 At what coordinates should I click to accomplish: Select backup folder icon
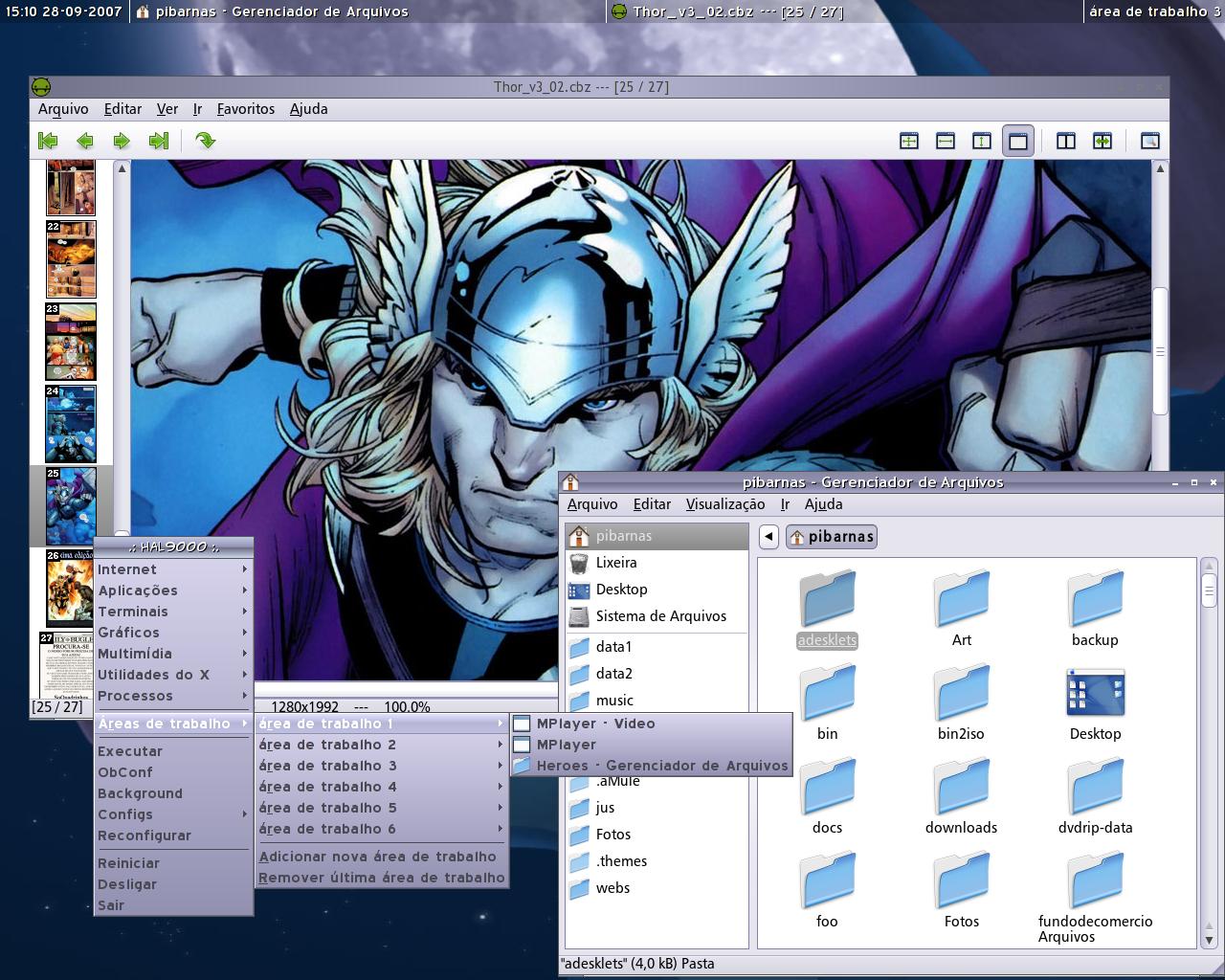(x=1095, y=608)
